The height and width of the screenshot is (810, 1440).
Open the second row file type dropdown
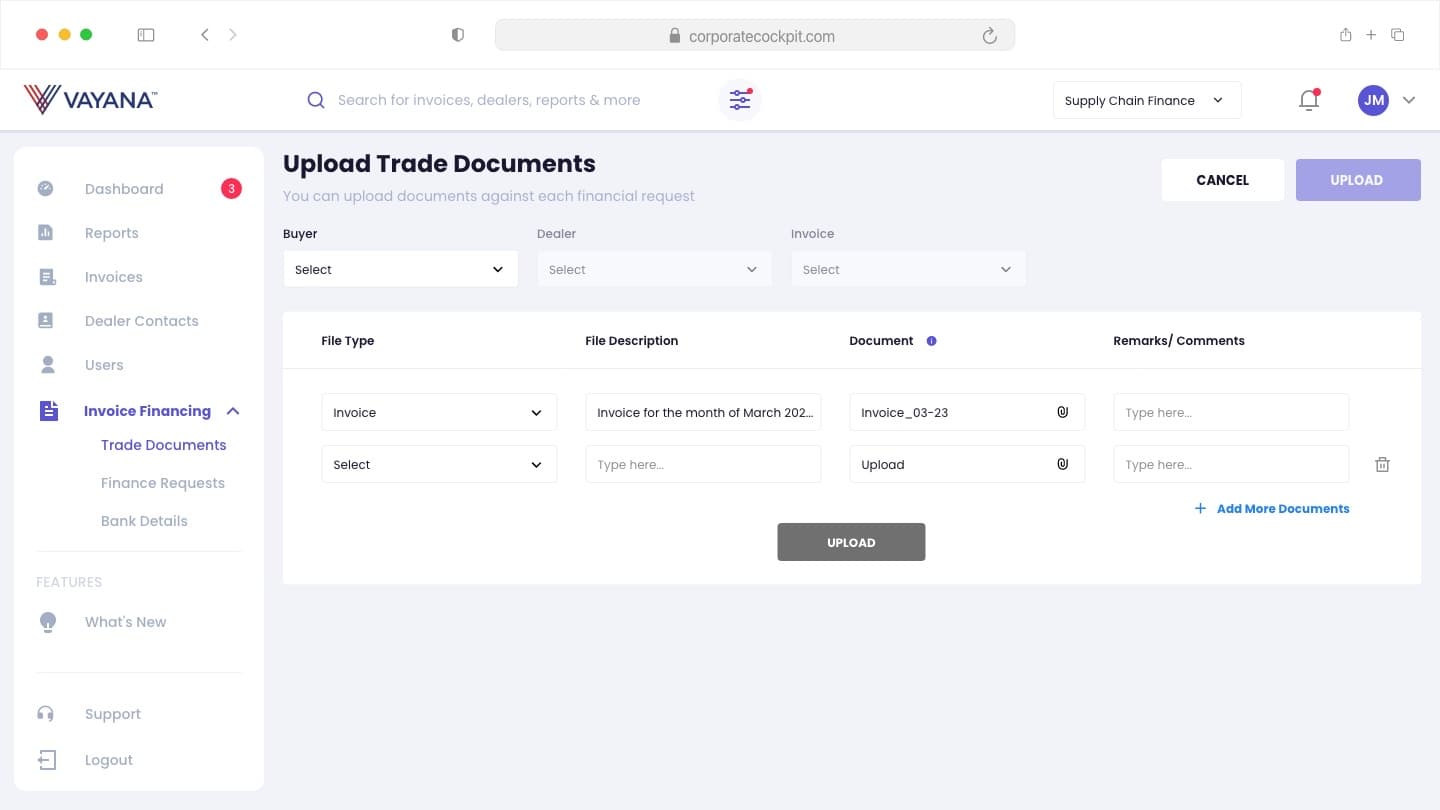[439, 464]
